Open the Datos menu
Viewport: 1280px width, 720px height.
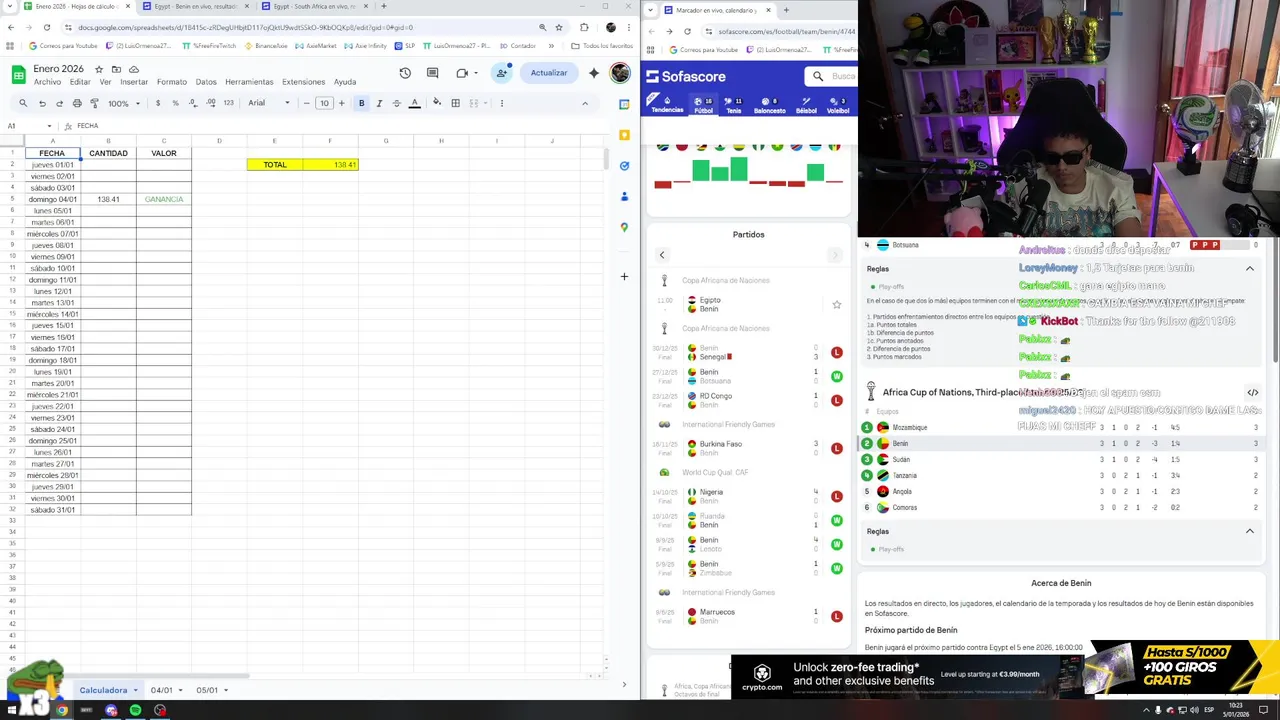pos(206,82)
